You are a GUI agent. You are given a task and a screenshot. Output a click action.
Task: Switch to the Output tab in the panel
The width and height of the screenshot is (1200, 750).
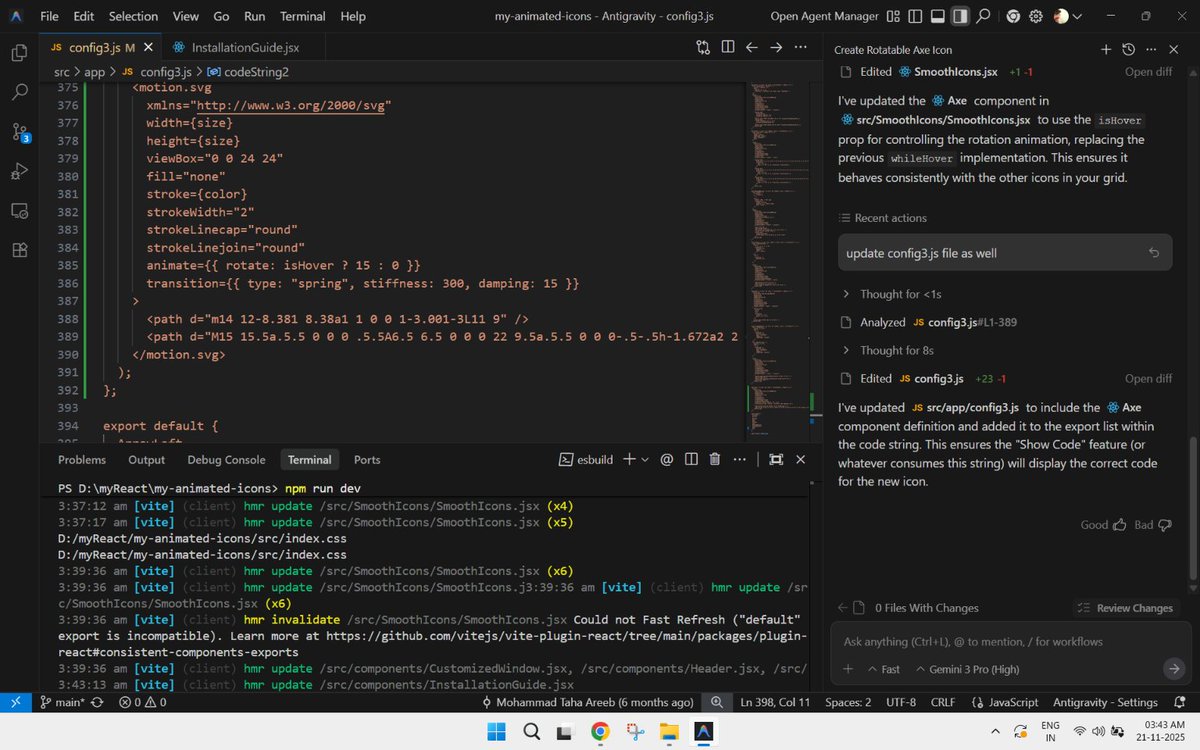pyautogui.click(x=146, y=459)
